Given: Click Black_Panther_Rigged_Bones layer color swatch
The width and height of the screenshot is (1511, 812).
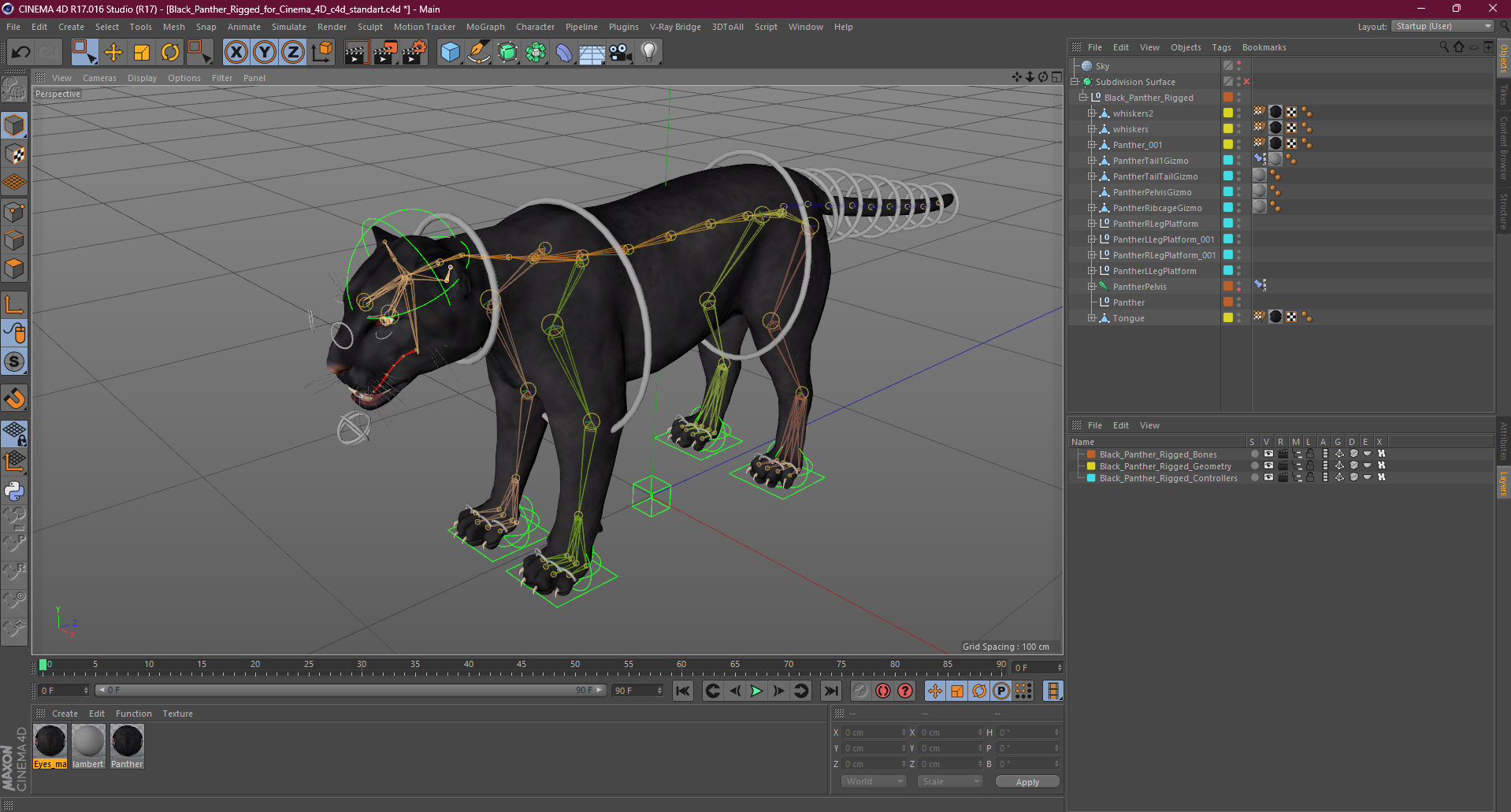Looking at the screenshot, I should (1091, 454).
